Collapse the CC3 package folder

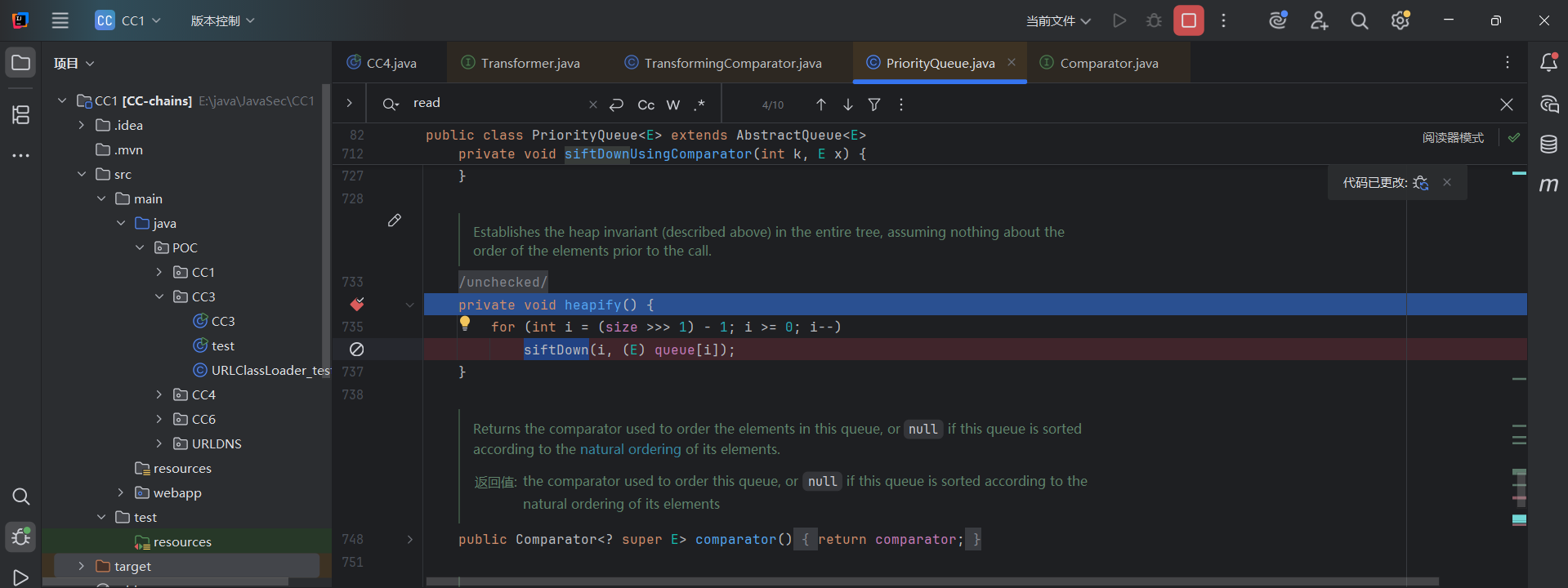pyautogui.click(x=159, y=296)
